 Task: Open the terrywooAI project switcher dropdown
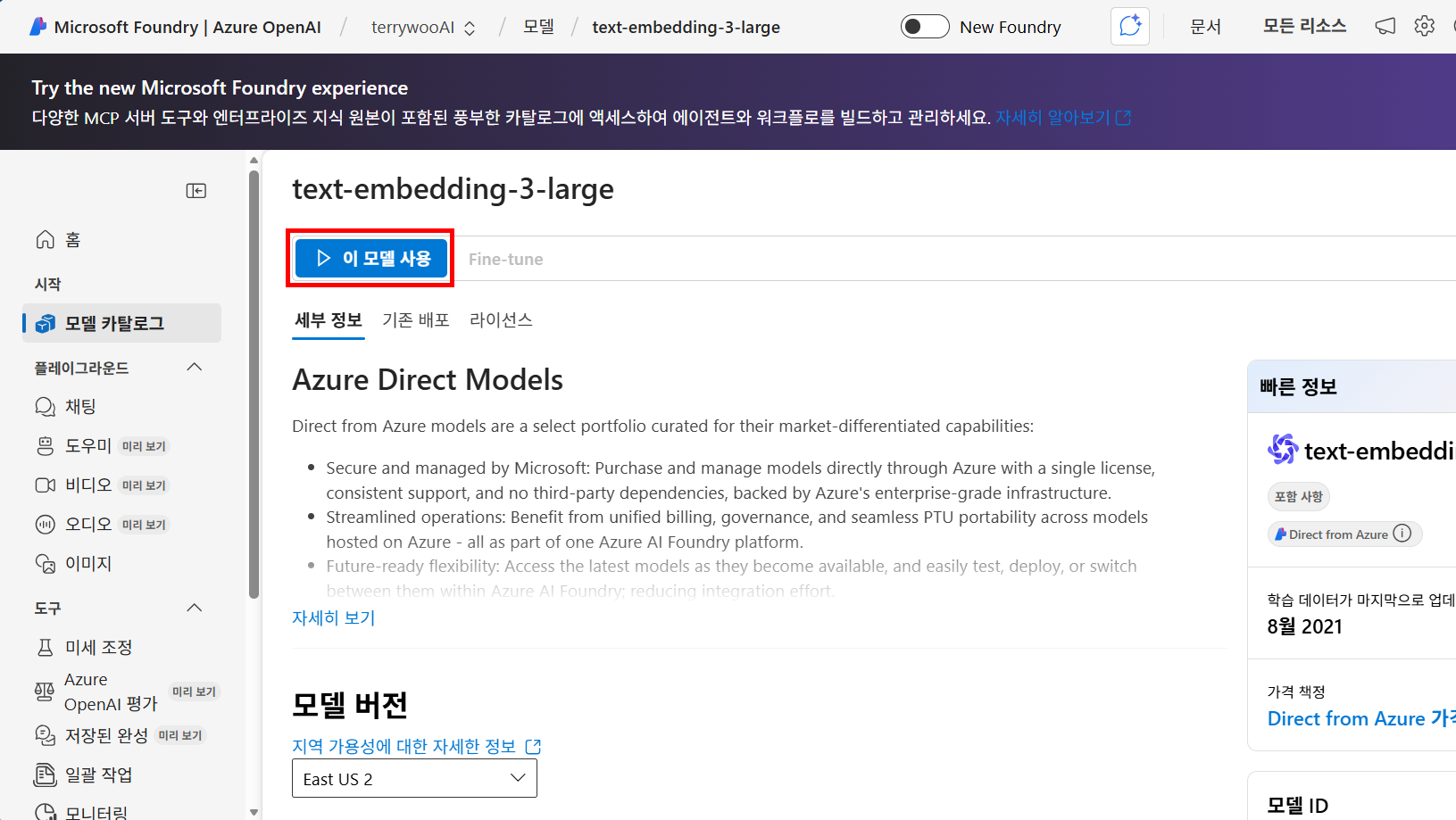pos(423,28)
